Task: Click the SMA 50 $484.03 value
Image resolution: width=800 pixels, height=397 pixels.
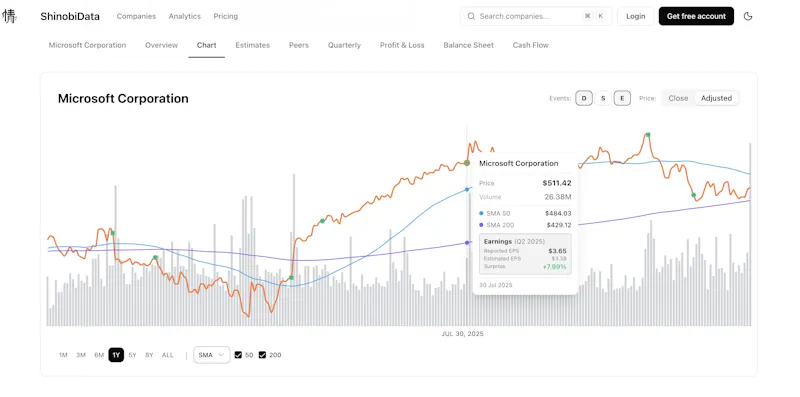Action: click(558, 213)
